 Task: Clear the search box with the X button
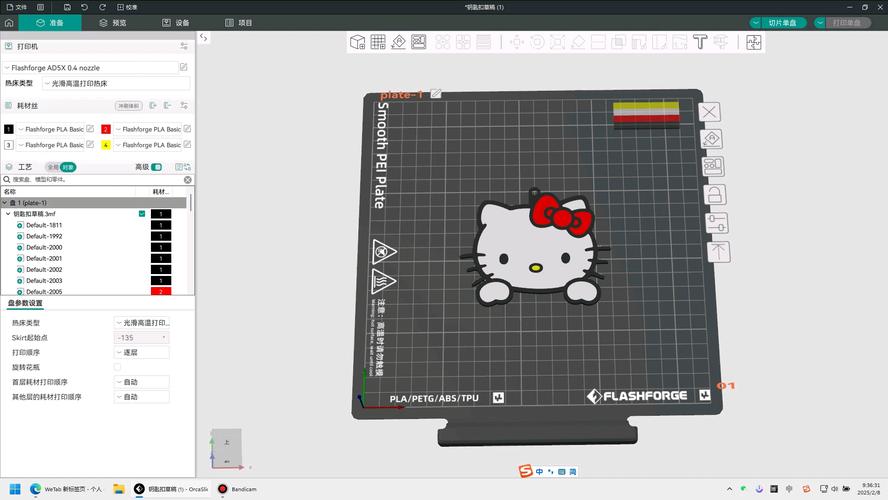point(187,180)
